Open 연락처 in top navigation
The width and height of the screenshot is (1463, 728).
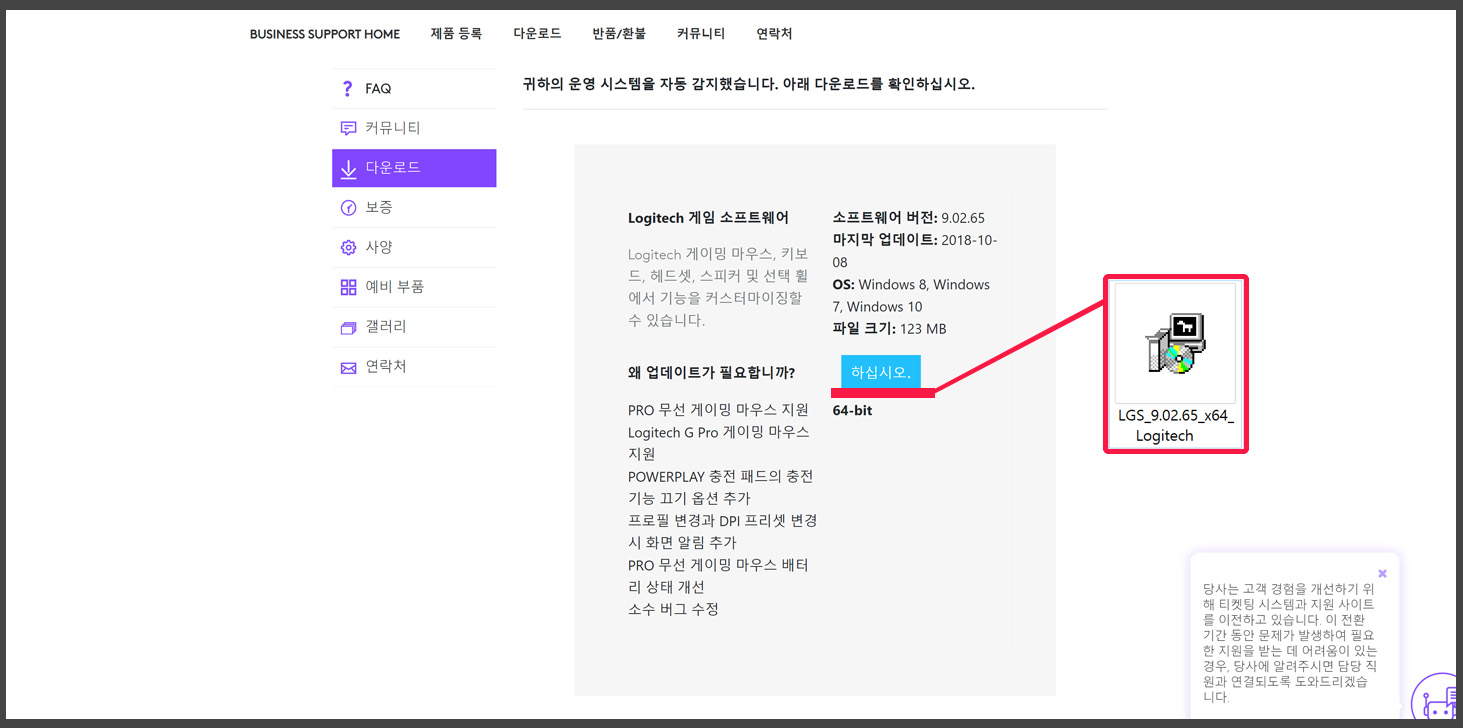point(774,33)
